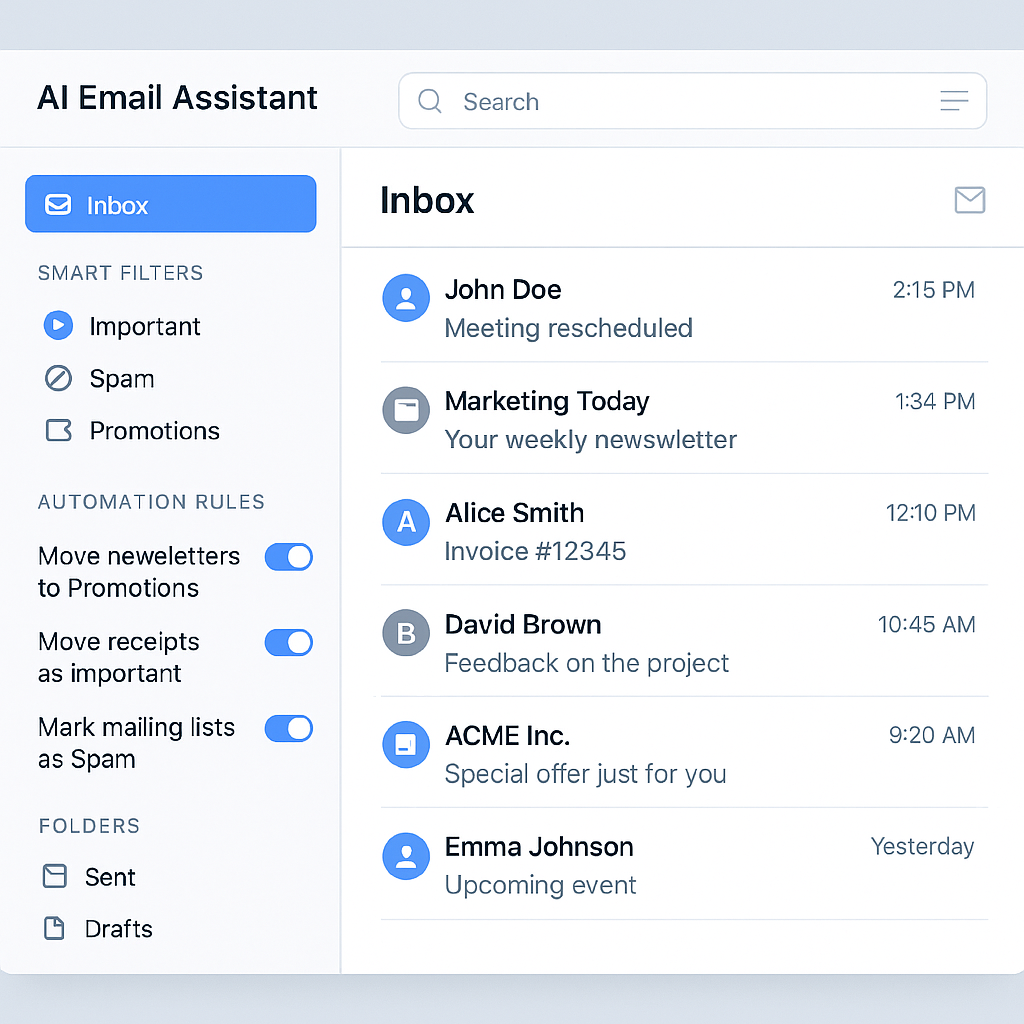1024x1024 pixels.
Task: Open the Special offer just for you email
Action: tap(684, 753)
